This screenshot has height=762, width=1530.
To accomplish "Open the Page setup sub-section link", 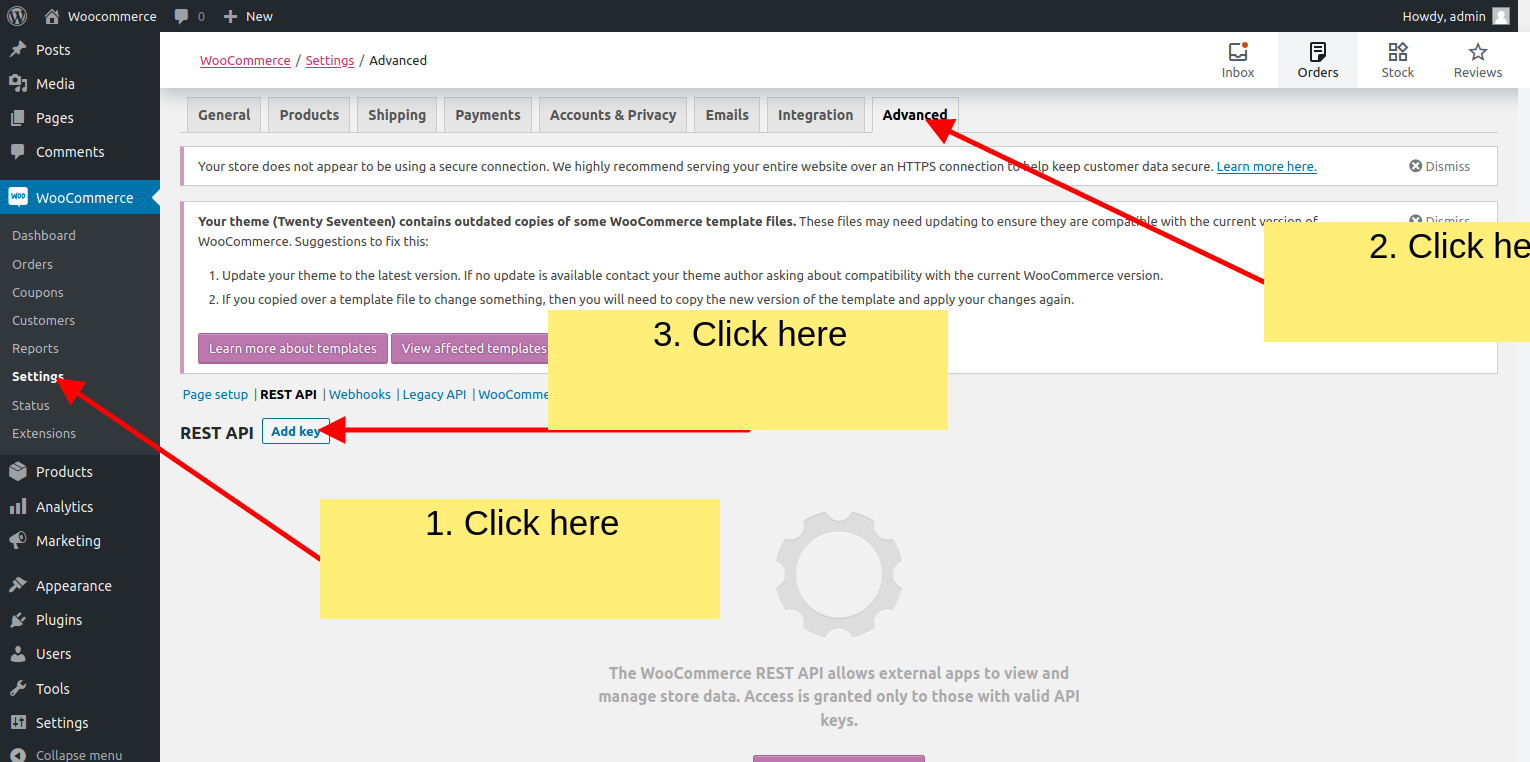I will pyautogui.click(x=215, y=394).
